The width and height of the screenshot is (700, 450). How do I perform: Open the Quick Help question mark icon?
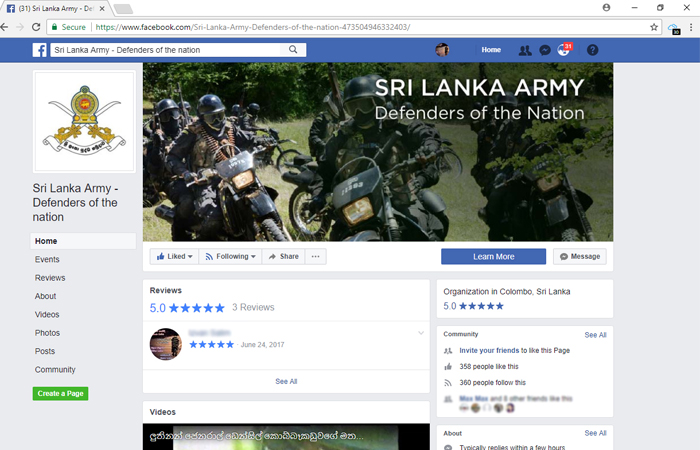pyautogui.click(x=592, y=50)
